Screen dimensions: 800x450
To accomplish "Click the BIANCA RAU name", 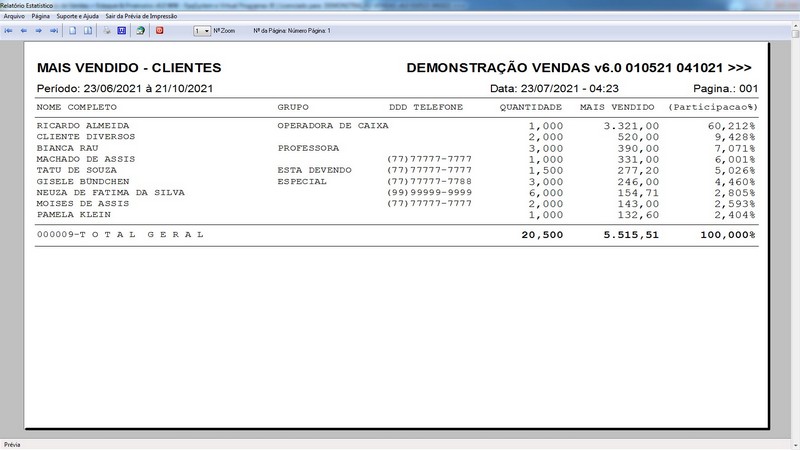I will 67,148.
